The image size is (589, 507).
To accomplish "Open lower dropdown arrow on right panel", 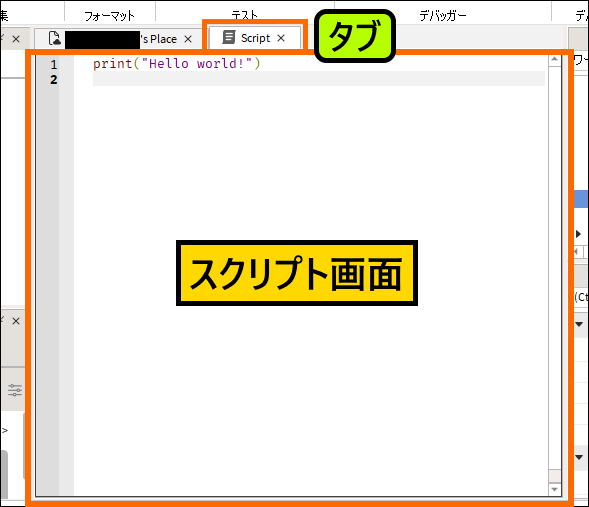I will pyautogui.click(x=579, y=457).
